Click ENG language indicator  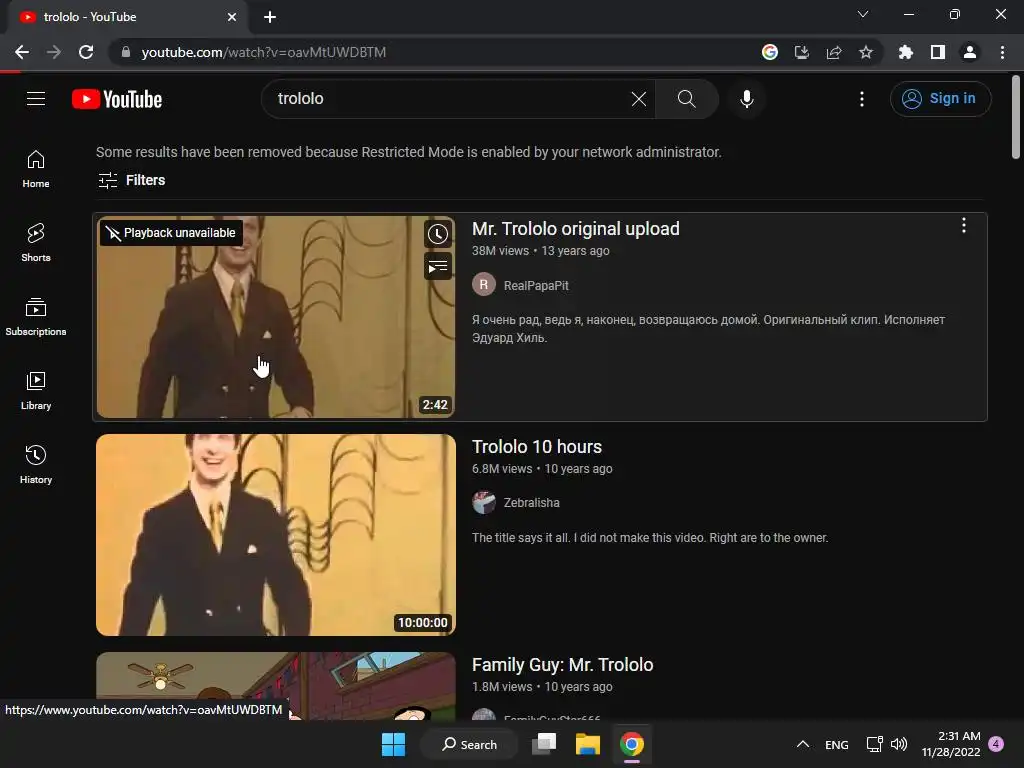pos(837,744)
